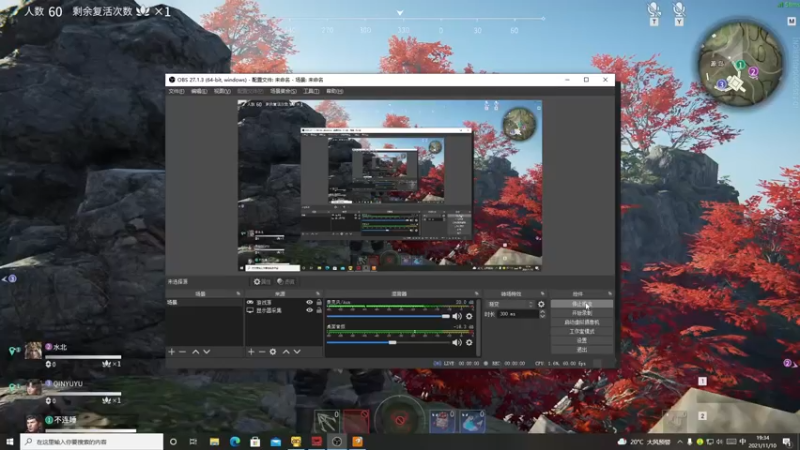Screen dimensions: 800x450
Task: Adjust microphone volume slider
Action: coord(388,316)
